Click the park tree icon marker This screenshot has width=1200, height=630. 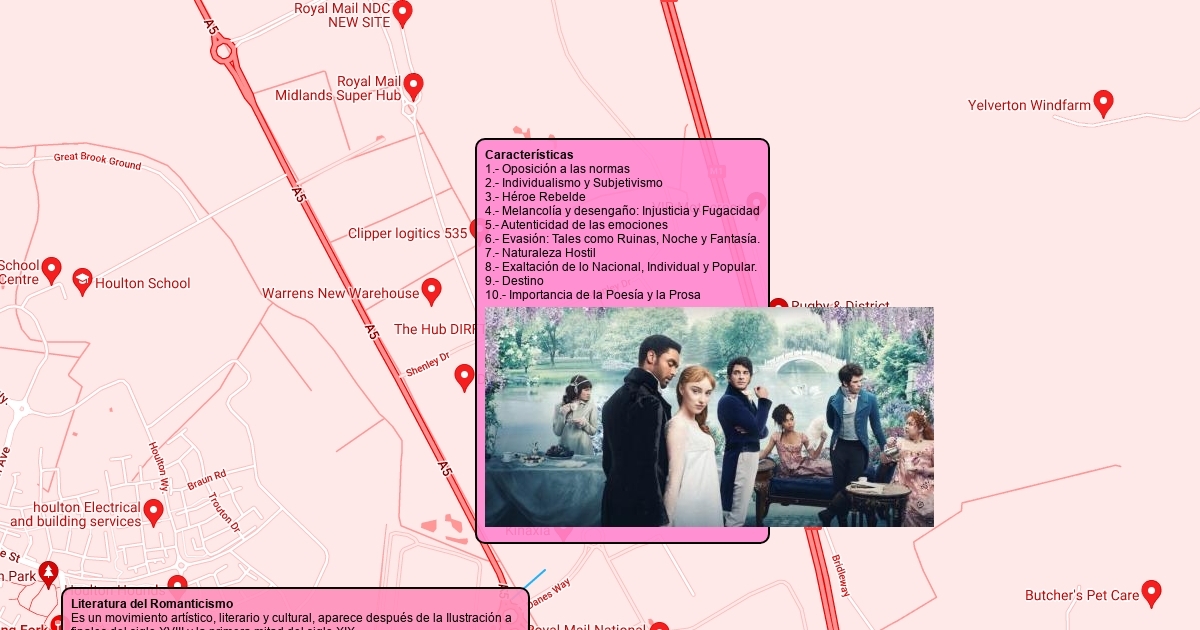(x=48, y=574)
